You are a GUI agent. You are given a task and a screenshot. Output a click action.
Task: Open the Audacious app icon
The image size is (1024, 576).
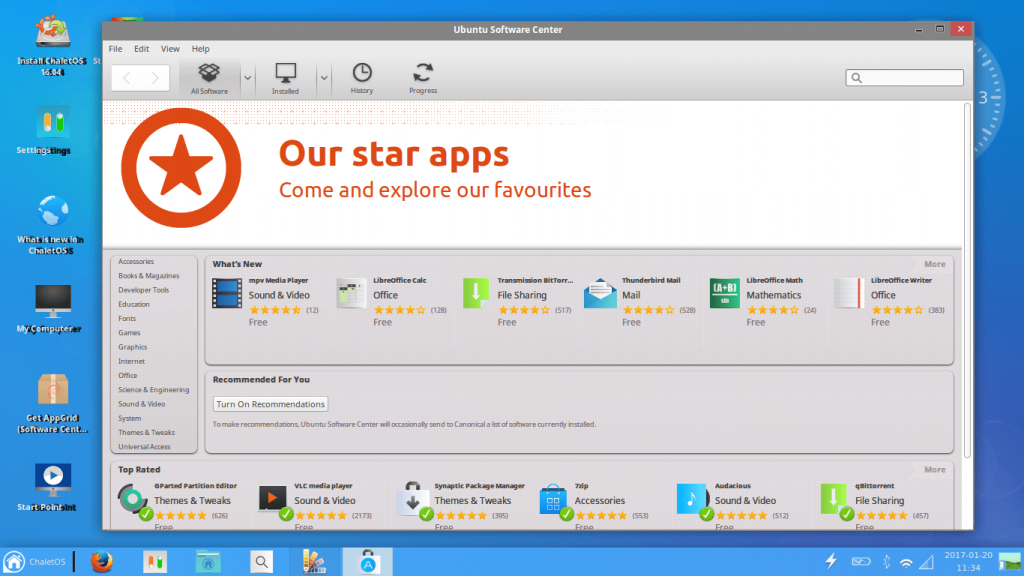692,500
